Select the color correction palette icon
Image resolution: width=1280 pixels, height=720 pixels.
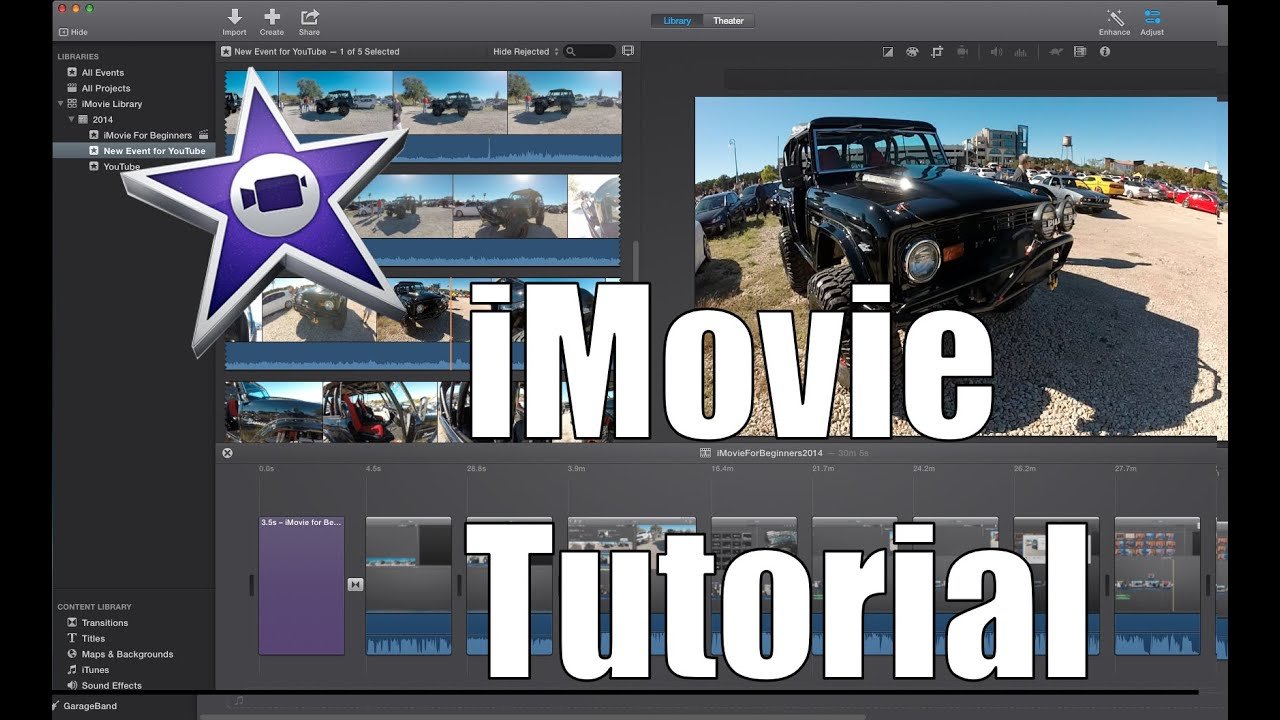coord(912,52)
